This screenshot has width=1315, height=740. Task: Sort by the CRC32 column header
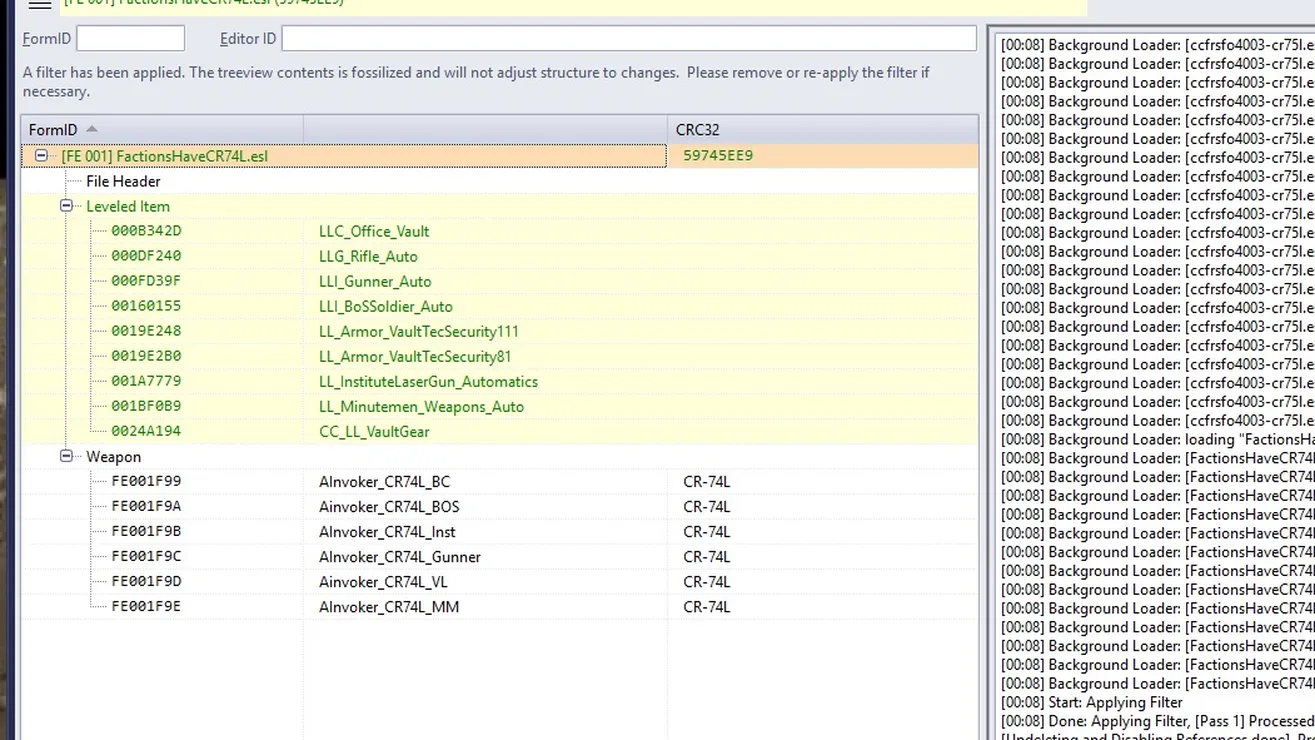pos(822,130)
